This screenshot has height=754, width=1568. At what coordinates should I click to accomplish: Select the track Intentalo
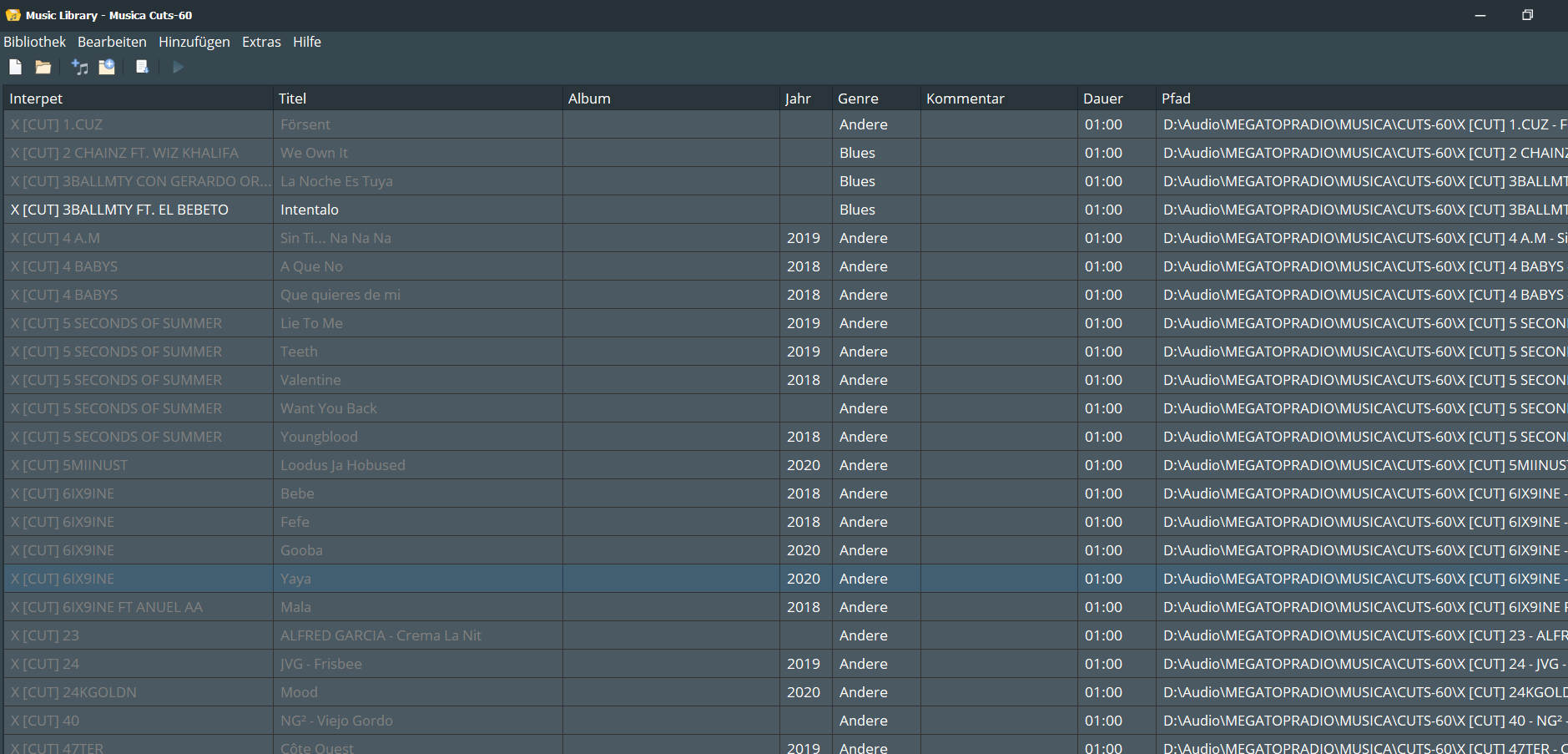(310, 210)
